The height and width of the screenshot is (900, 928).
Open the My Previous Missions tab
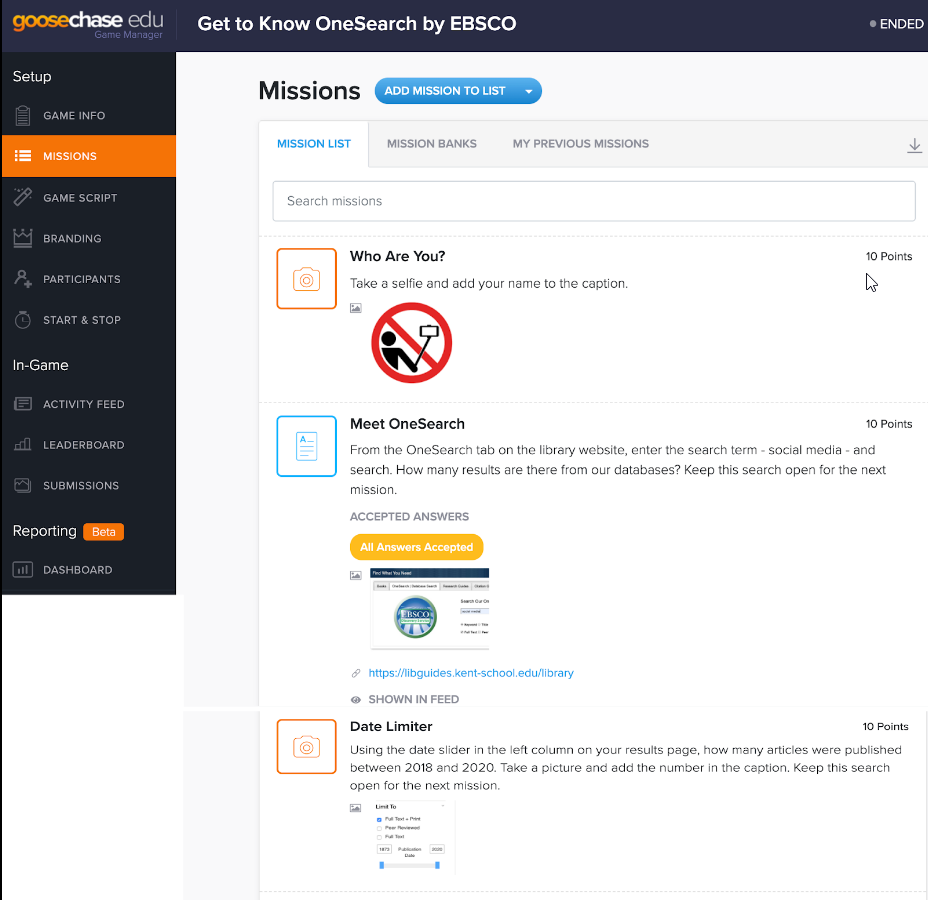(580, 144)
